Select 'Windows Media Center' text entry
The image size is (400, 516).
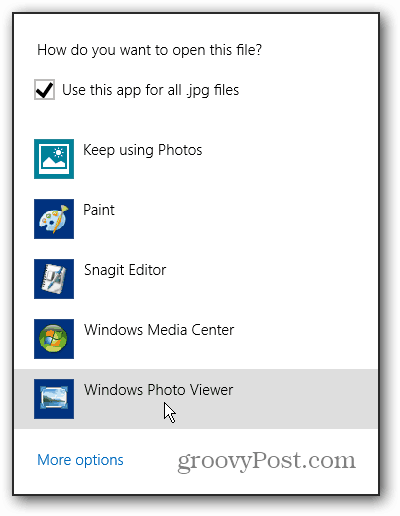click(159, 330)
